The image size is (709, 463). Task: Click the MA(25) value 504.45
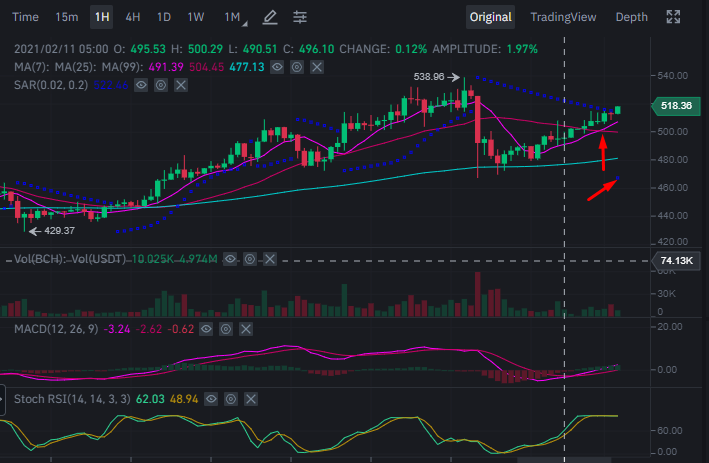pyautogui.click(x=206, y=67)
